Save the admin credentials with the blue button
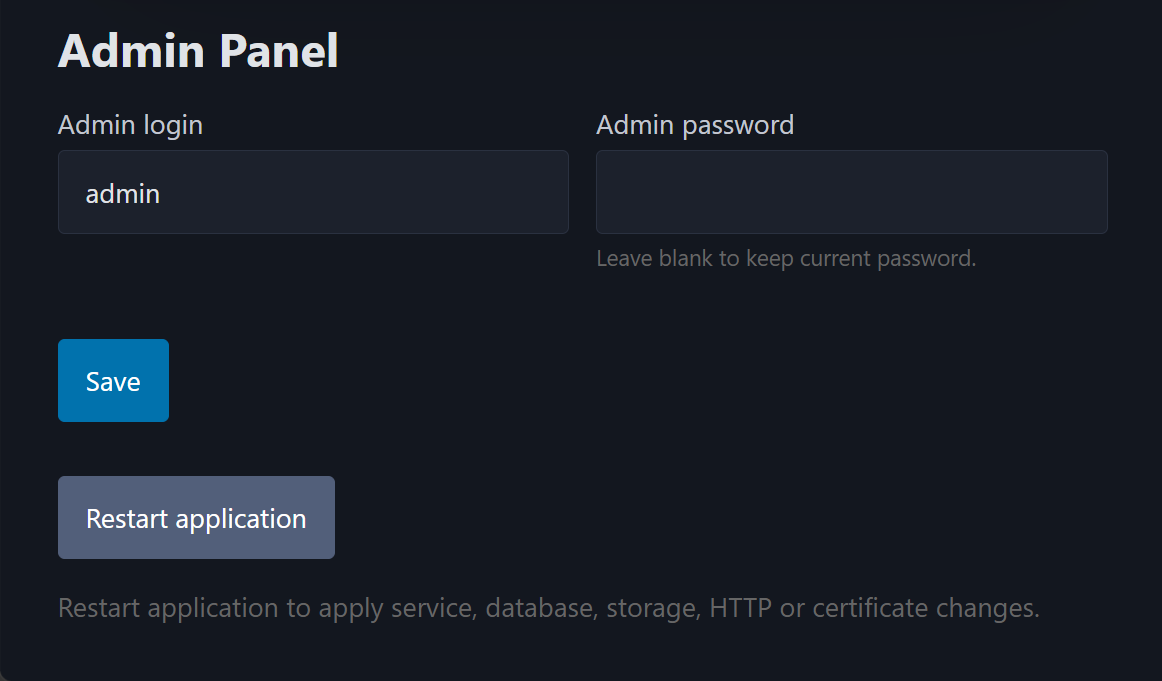 pos(113,380)
